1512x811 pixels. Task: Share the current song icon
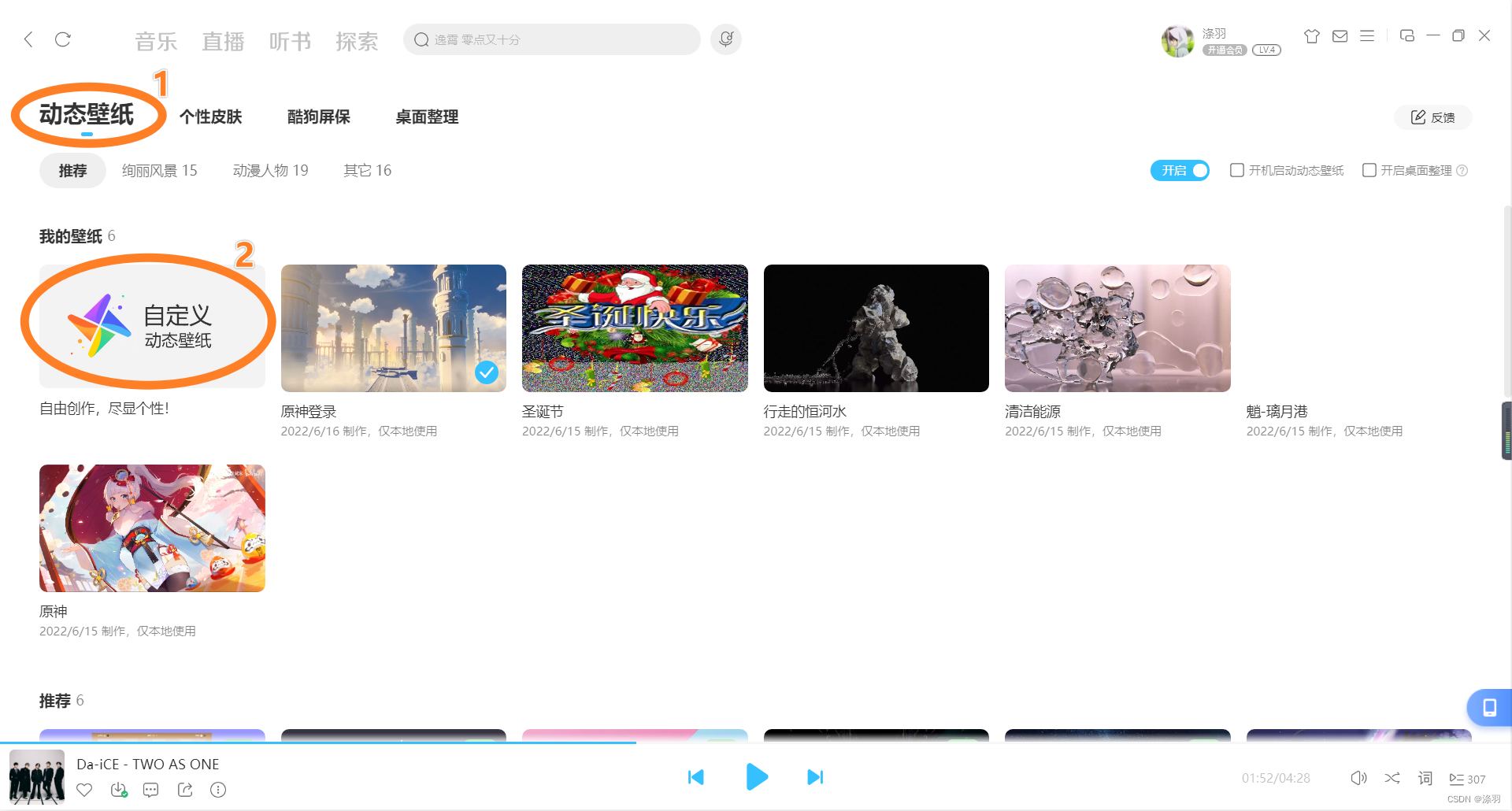185,790
